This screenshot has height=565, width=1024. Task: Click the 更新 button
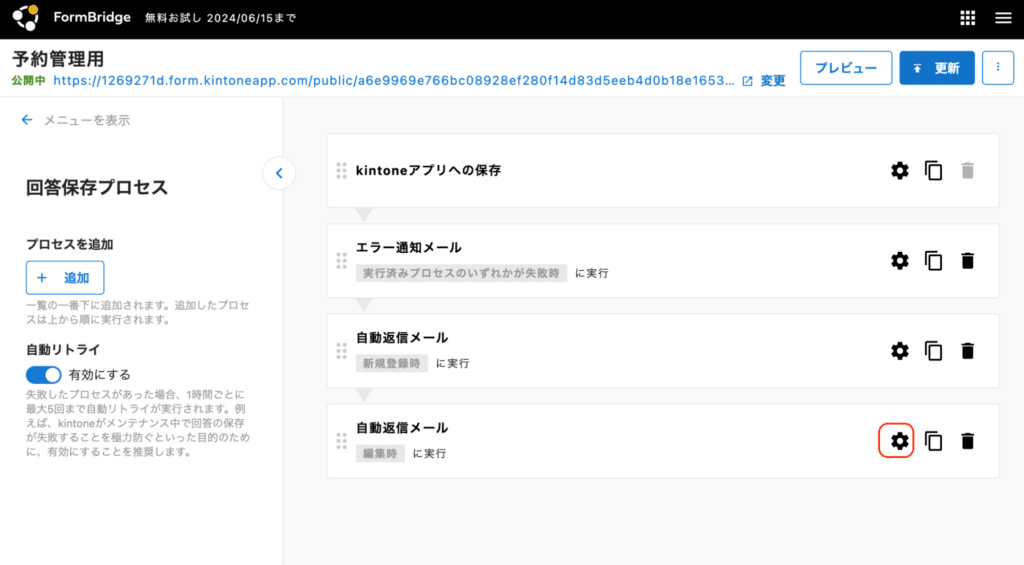coord(936,67)
